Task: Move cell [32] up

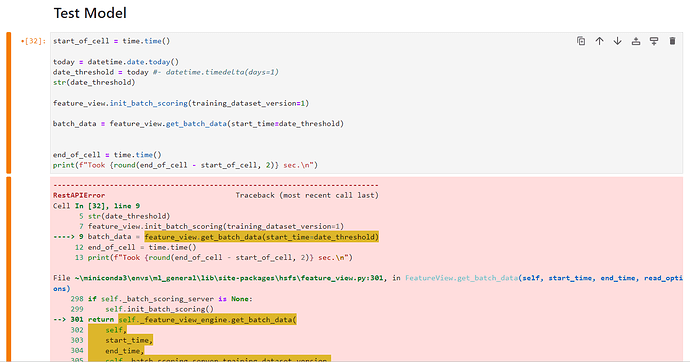Action: pos(599,41)
